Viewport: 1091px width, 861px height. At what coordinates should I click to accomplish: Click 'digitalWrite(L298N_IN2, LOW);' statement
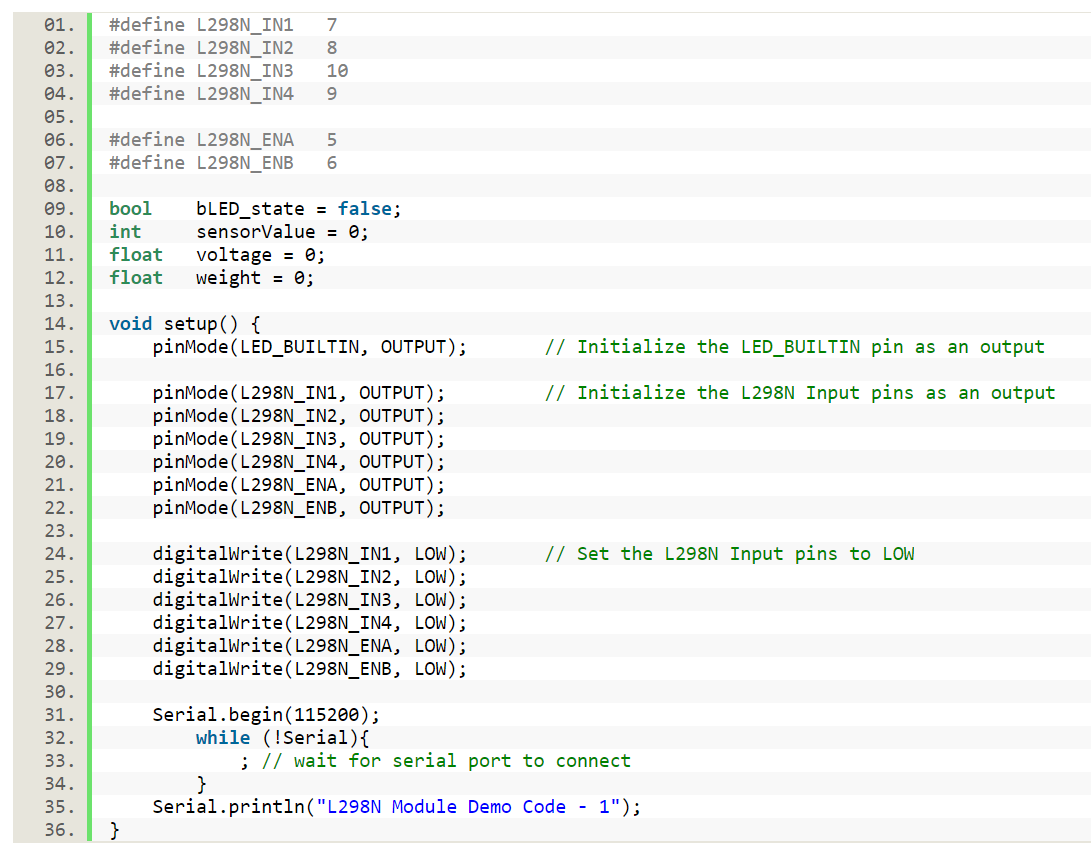[310, 576]
